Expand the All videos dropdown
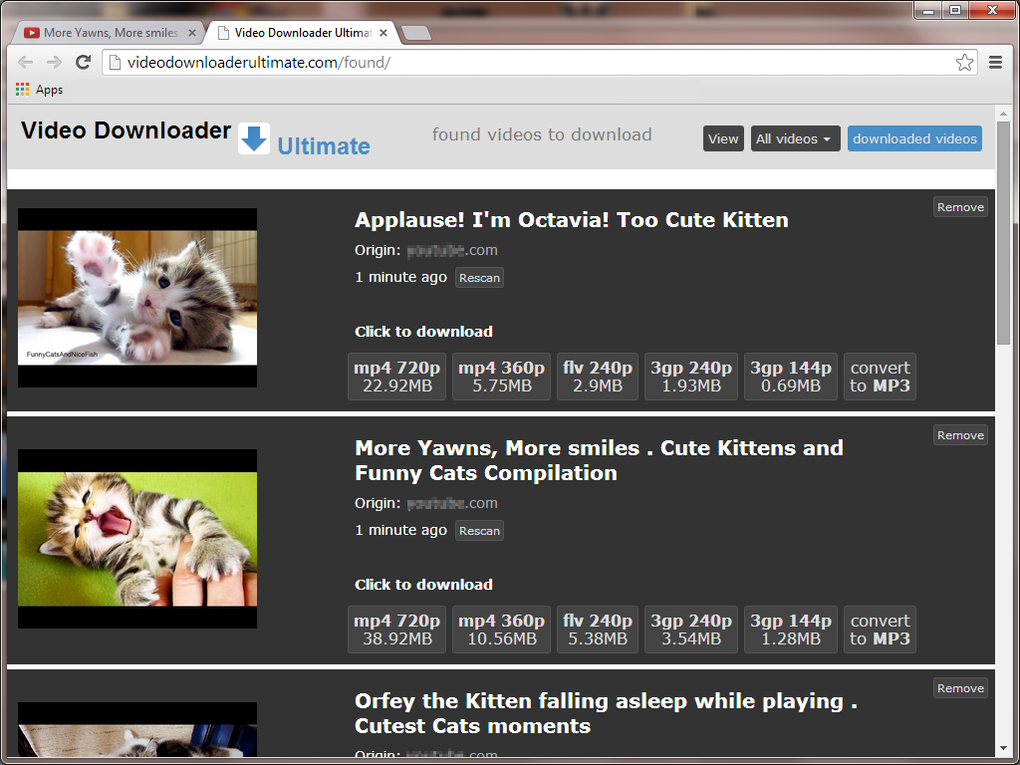The width and height of the screenshot is (1020, 765). [795, 139]
